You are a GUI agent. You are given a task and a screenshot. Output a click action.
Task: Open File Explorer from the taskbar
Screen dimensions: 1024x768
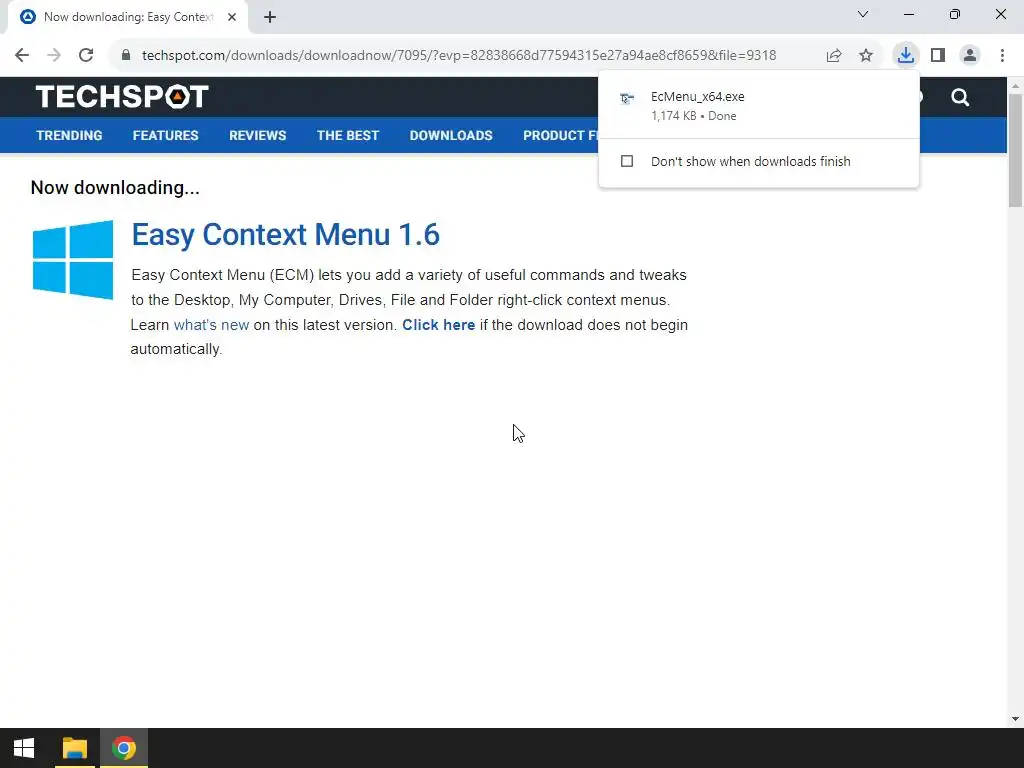pos(74,748)
